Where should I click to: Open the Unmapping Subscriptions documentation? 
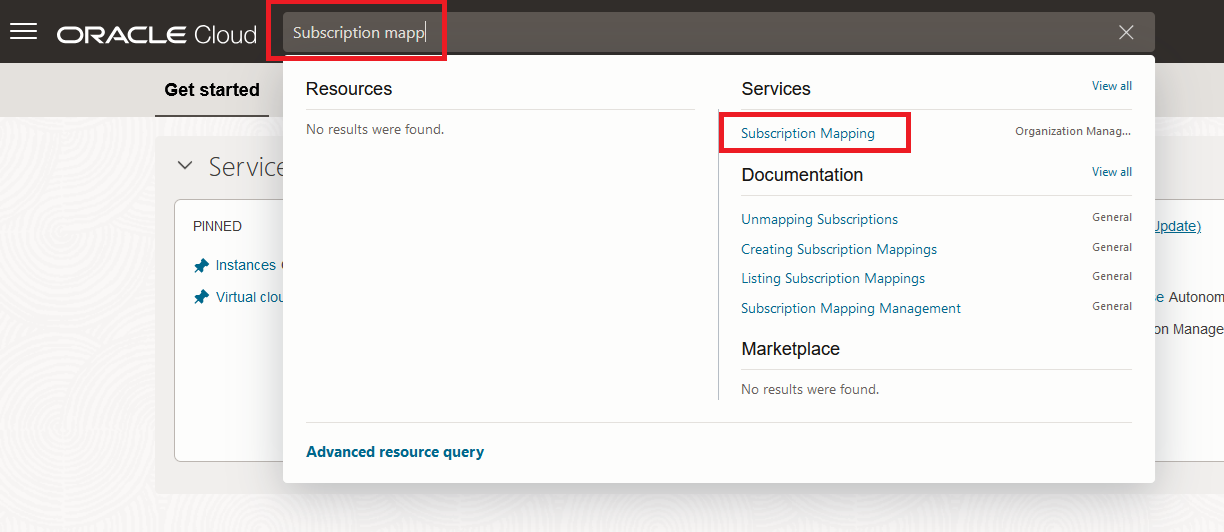[819, 219]
